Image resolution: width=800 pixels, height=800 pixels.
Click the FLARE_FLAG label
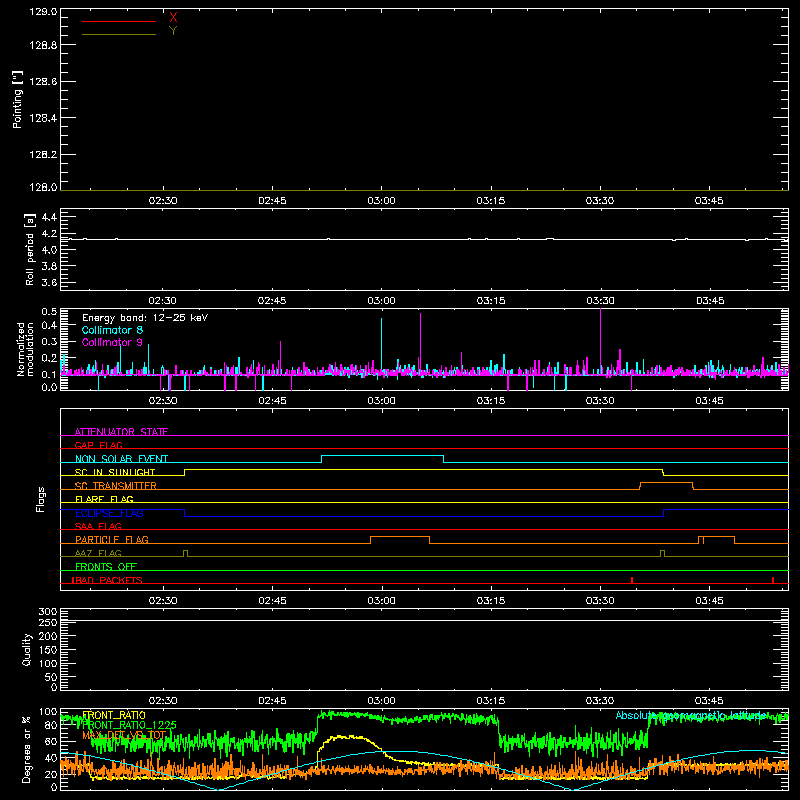click(x=104, y=499)
